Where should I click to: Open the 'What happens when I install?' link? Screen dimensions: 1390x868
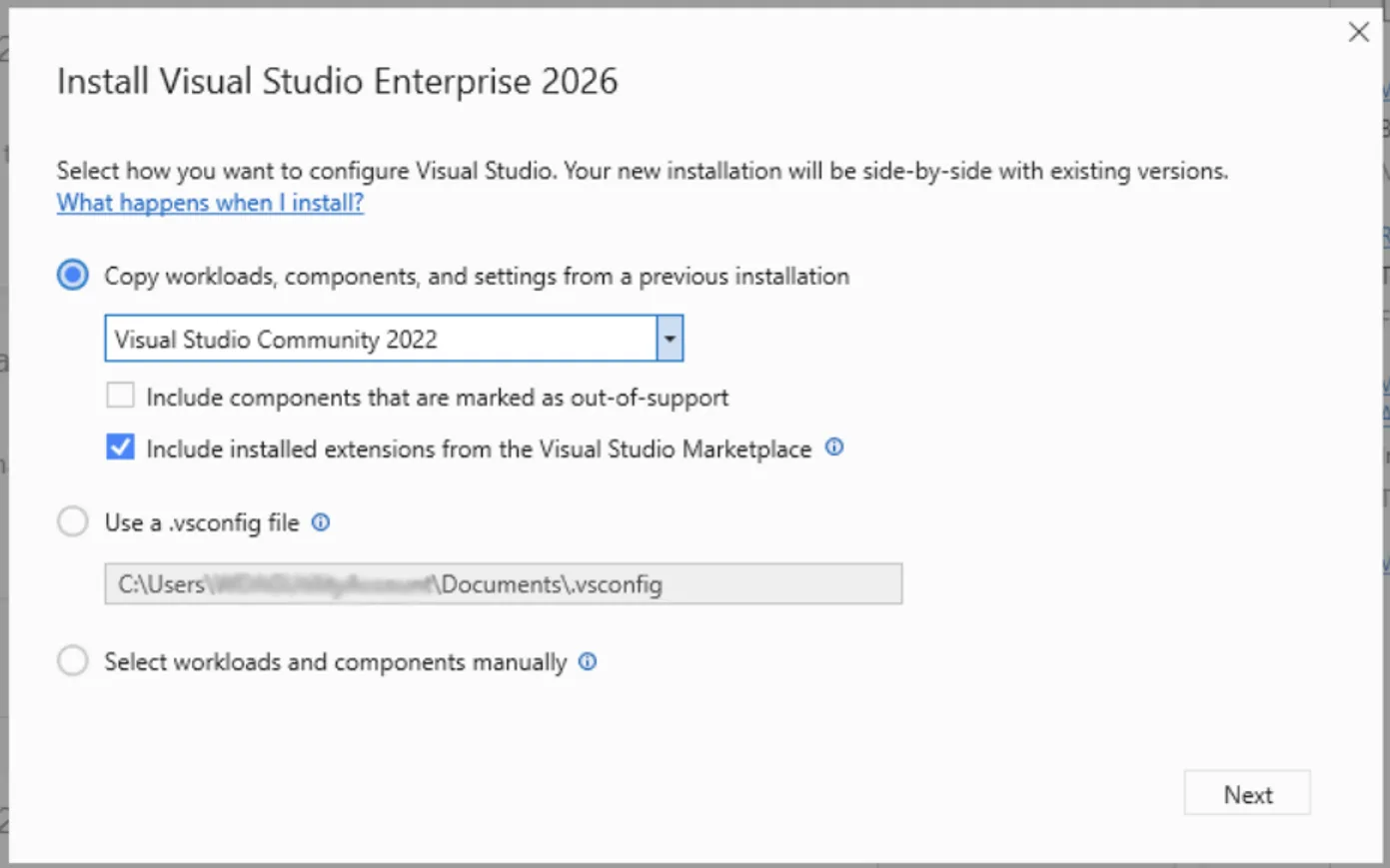210,203
